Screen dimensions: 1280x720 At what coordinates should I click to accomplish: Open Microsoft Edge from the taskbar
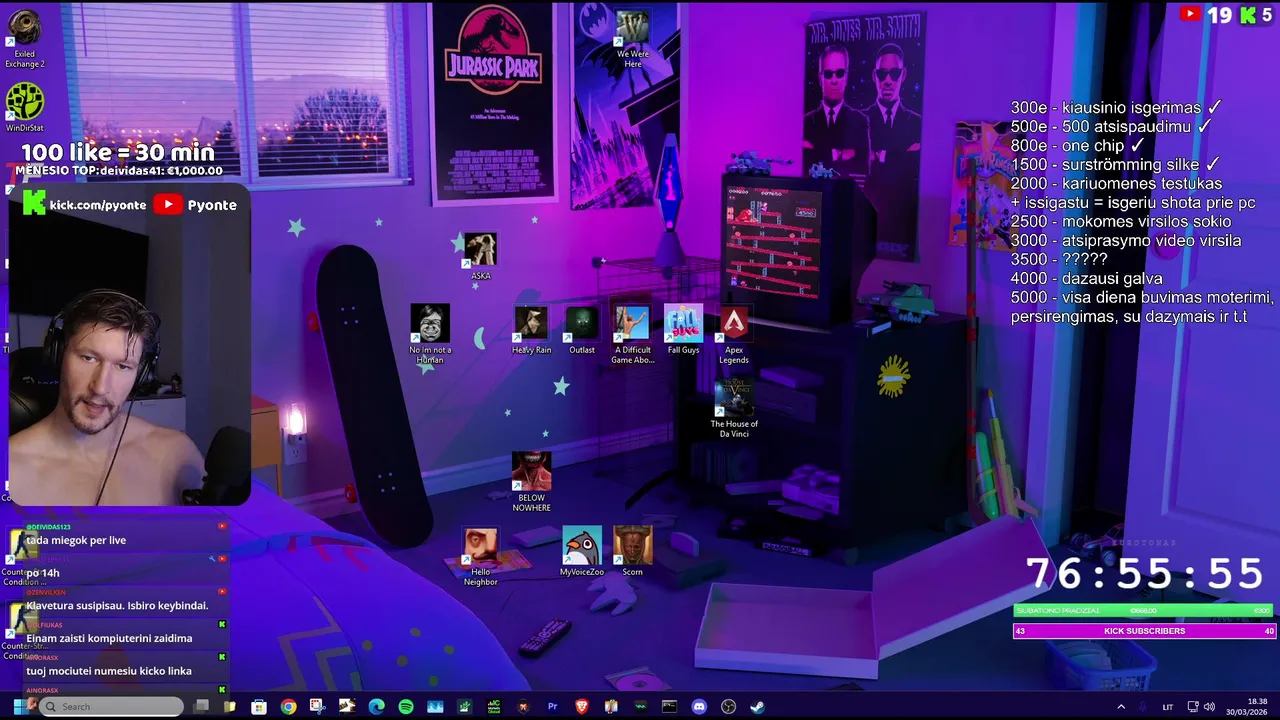coord(376,707)
